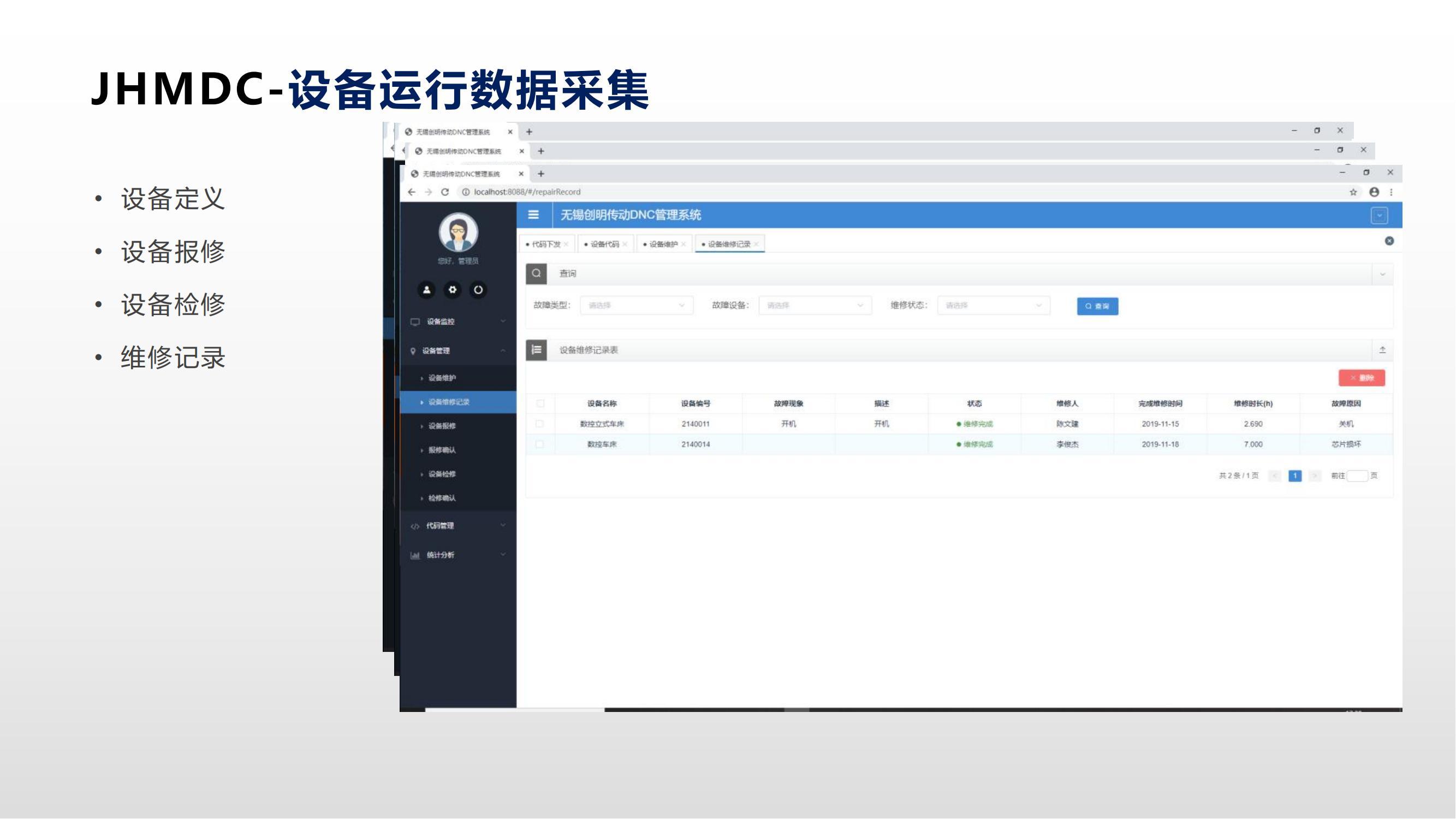This screenshot has height=819, width=1456.
Task: Switch to the 设备代码 tab
Action: click(x=604, y=244)
